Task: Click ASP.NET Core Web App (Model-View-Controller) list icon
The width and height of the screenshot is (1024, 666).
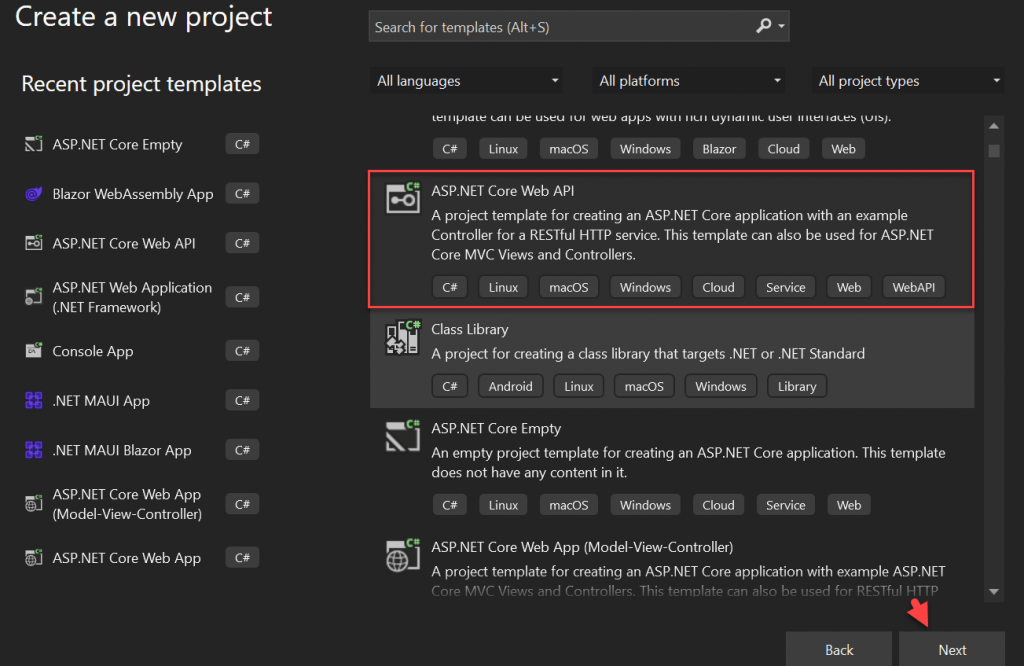Action: point(403,555)
